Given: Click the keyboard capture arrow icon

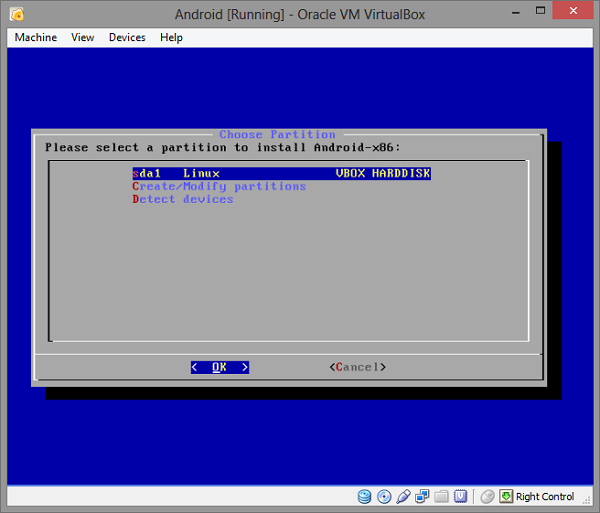Looking at the screenshot, I should [506, 497].
